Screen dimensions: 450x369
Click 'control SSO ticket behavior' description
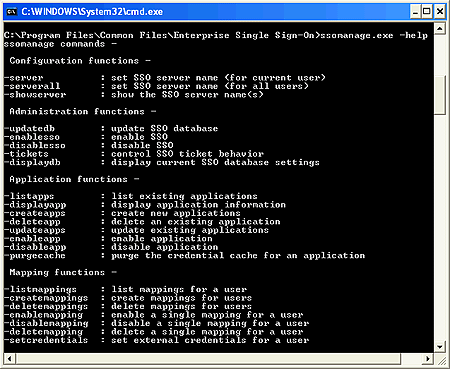(187, 154)
